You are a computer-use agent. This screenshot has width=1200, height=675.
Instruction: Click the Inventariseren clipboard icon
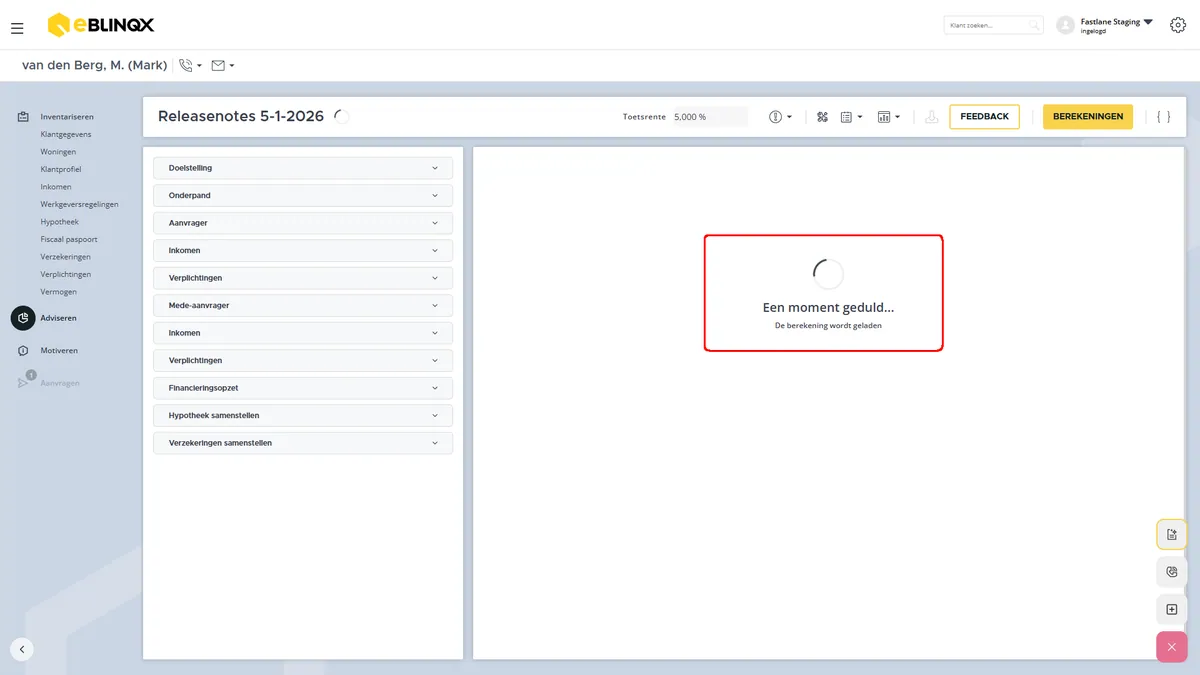tap(23, 117)
